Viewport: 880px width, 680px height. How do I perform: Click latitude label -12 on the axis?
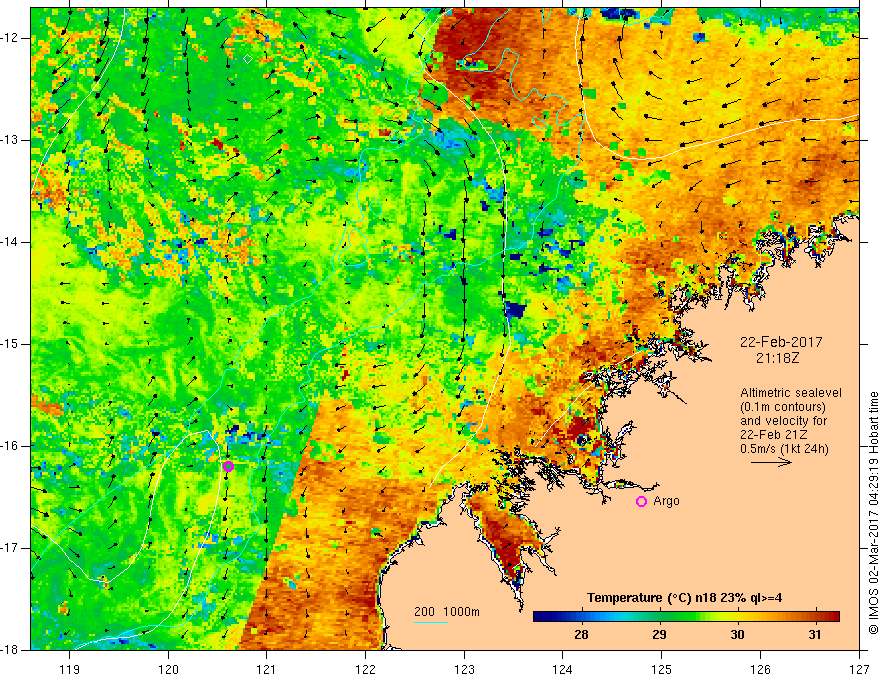click(11, 38)
